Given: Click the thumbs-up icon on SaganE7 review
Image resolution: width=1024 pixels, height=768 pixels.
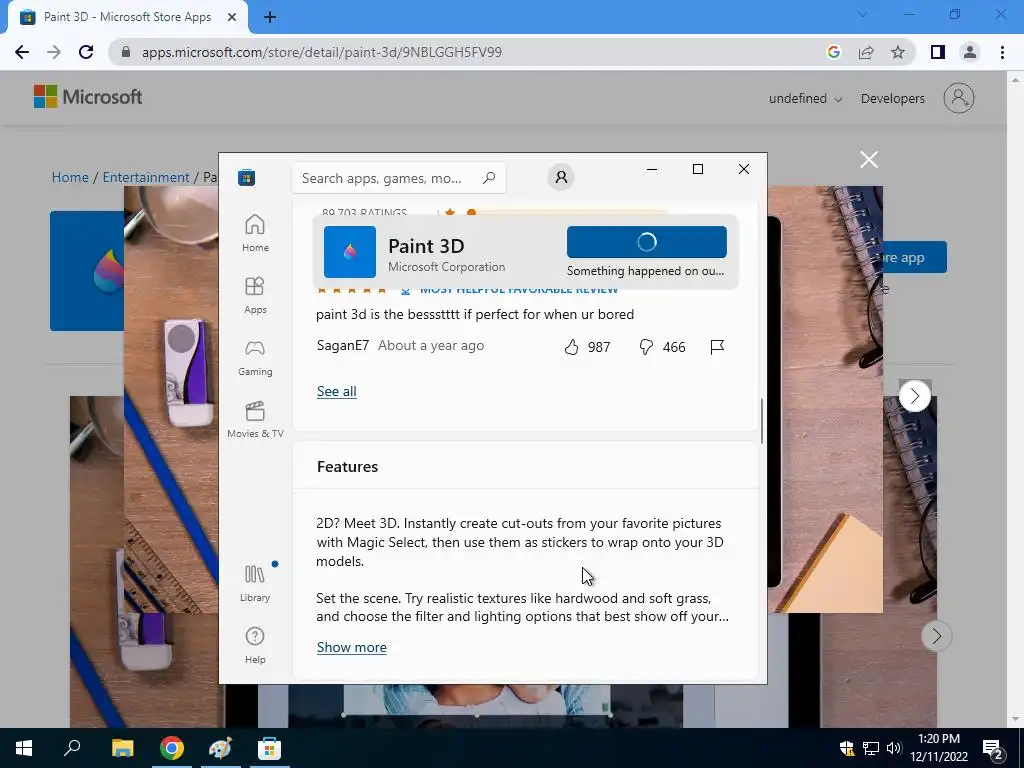Looking at the screenshot, I should point(571,347).
